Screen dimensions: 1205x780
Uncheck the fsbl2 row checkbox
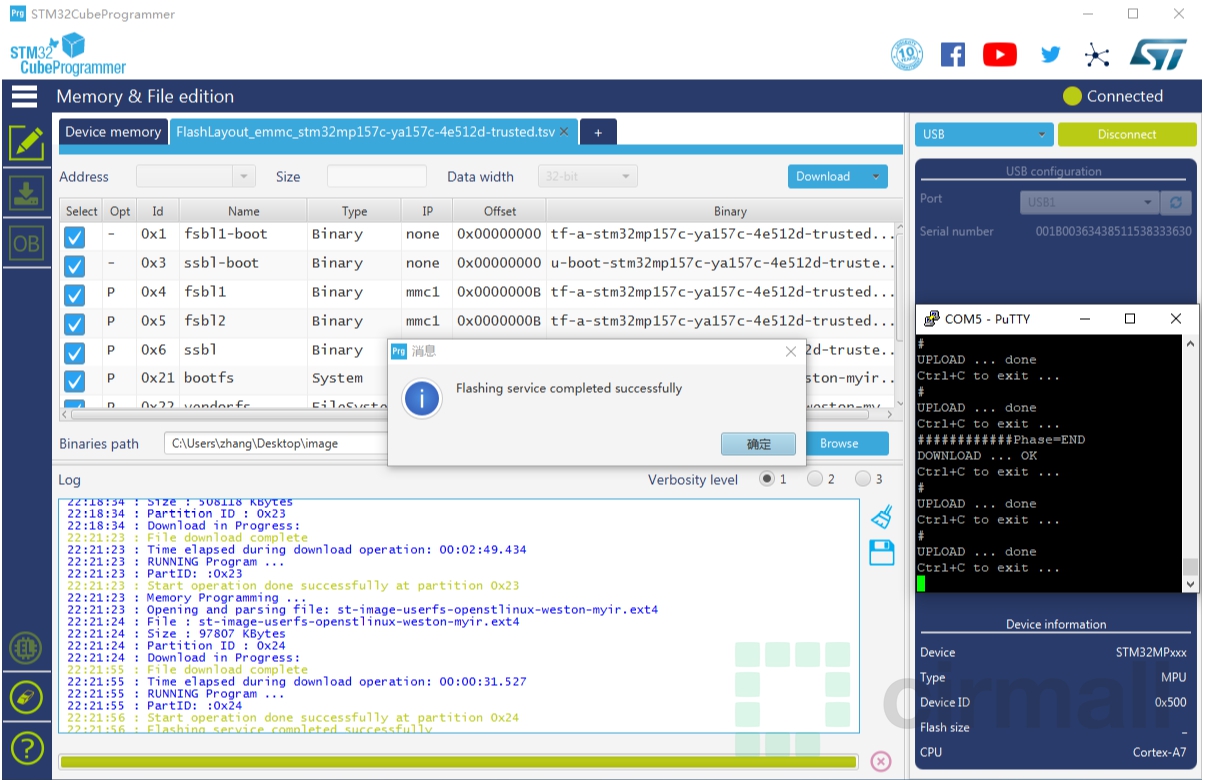(x=74, y=324)
